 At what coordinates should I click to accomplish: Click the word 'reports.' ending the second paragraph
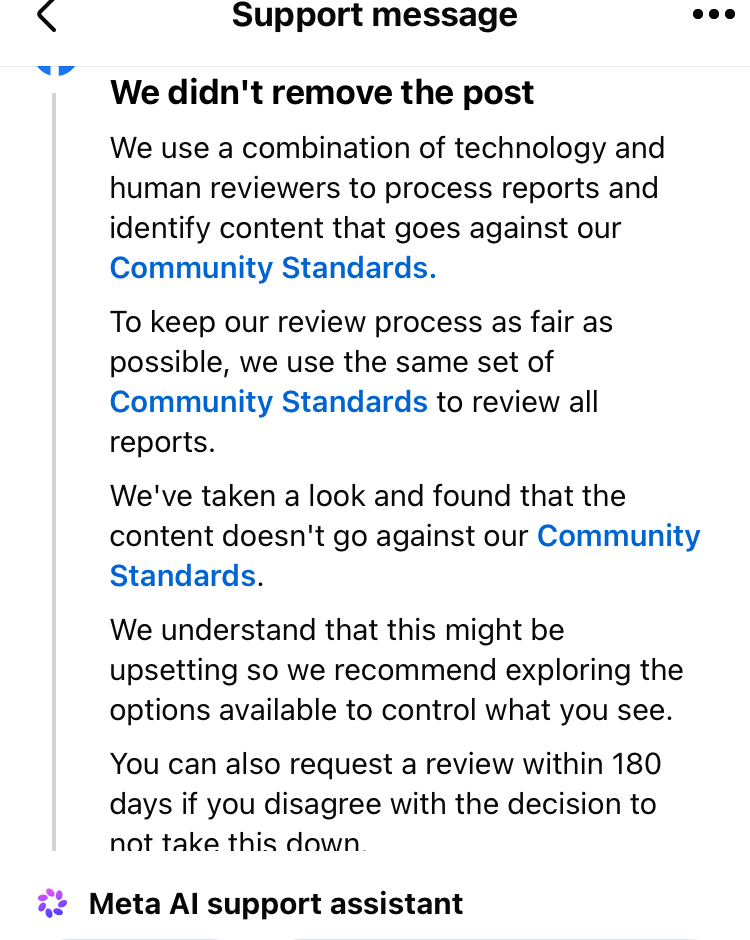pyautogui.click(x=162, y=442)
